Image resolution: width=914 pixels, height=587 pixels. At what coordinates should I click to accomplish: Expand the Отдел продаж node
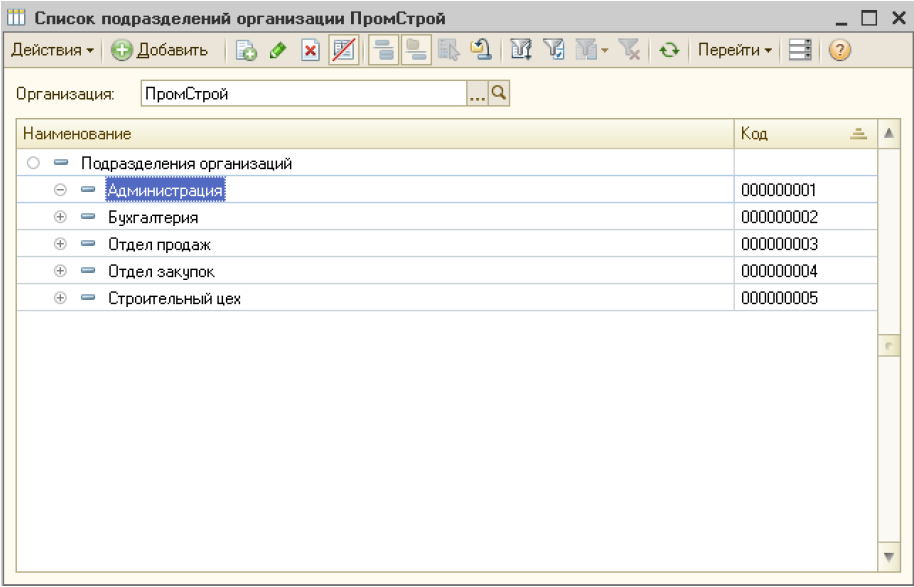coord(60,244)
